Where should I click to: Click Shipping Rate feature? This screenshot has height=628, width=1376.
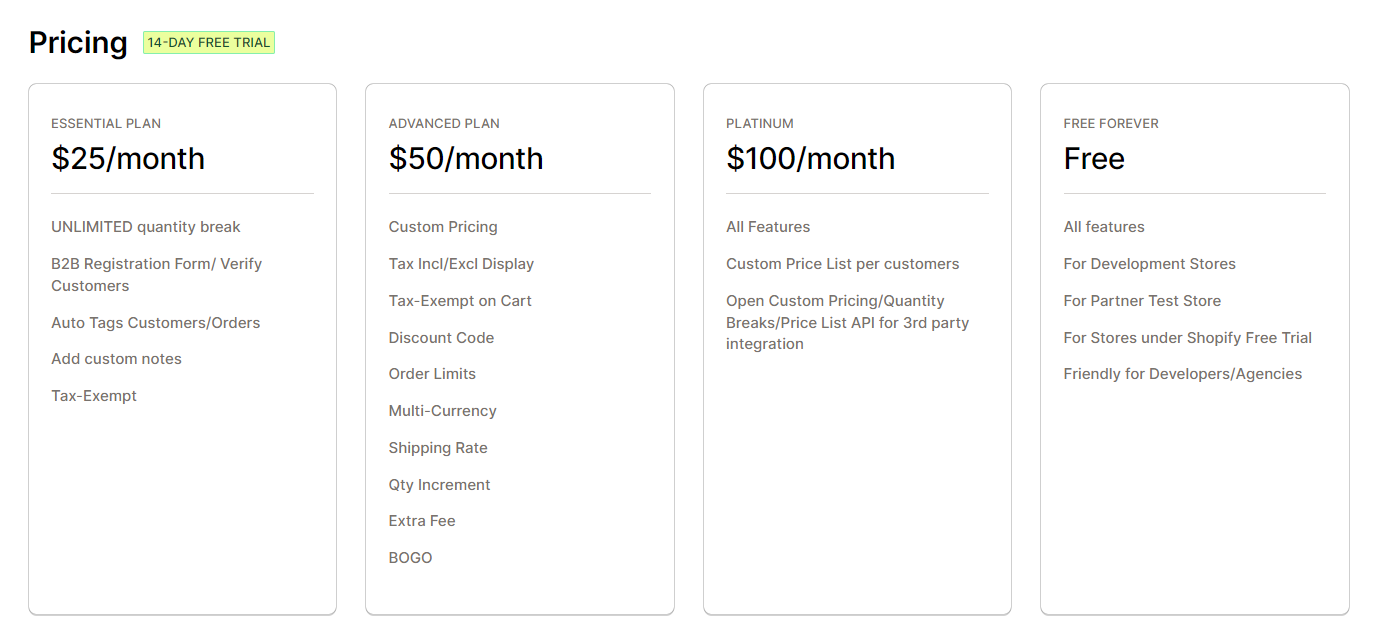pyautogui.click(x=438, y=448)
